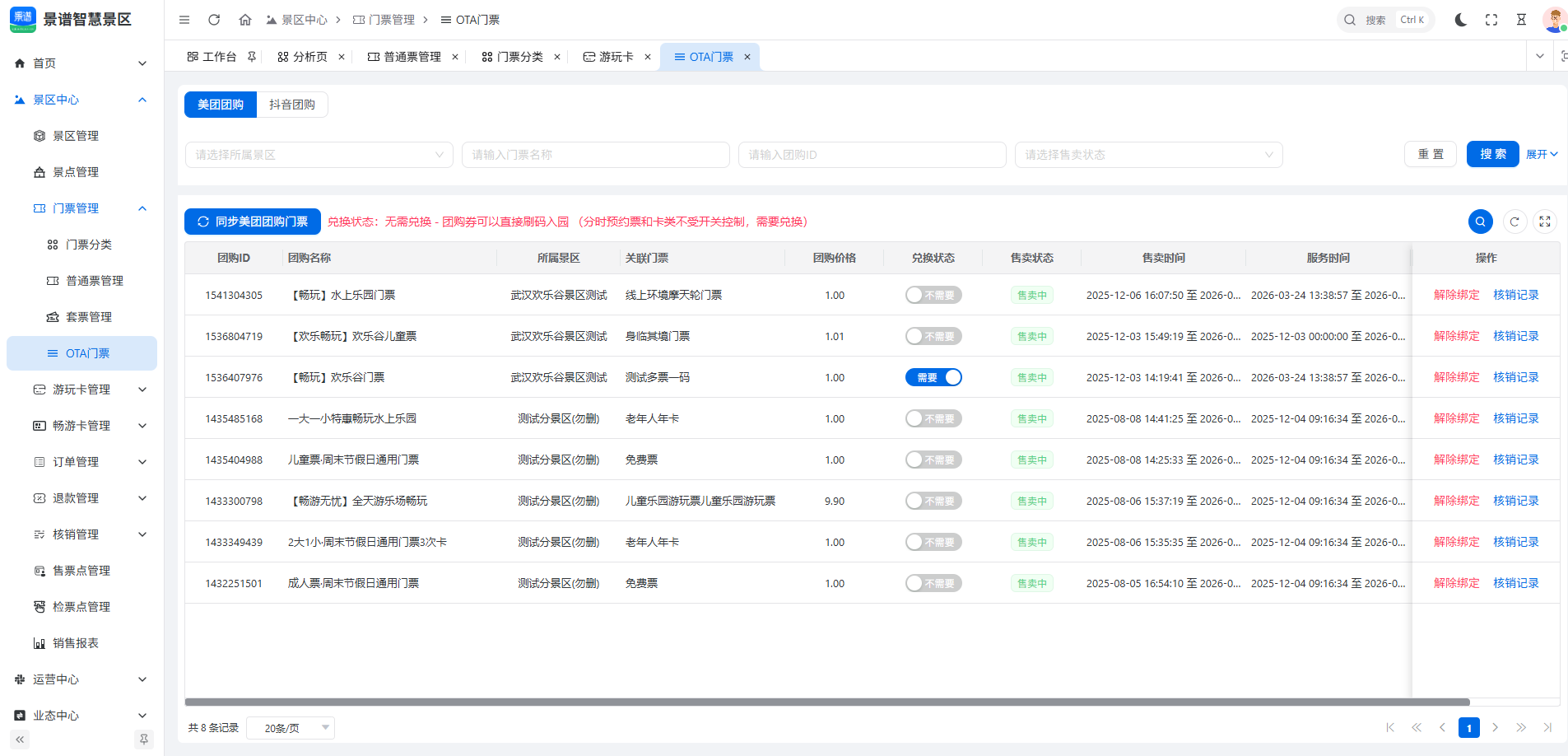This screenshot has height=756, width=1568.
Task: Open the user avatar menu
Action: pos(1555,20)
